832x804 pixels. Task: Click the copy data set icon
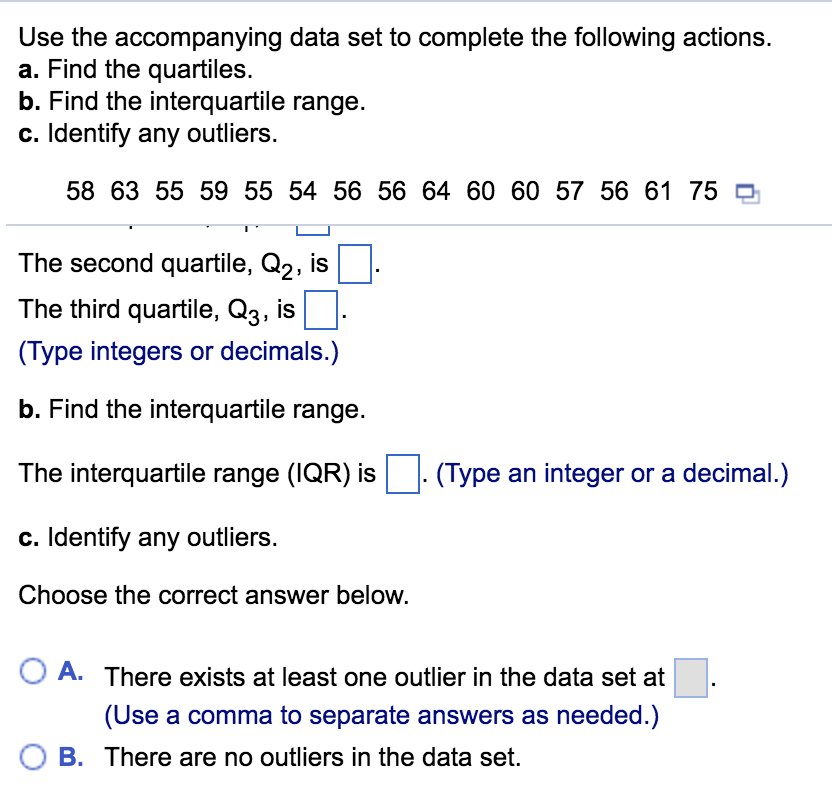(746, 193)
